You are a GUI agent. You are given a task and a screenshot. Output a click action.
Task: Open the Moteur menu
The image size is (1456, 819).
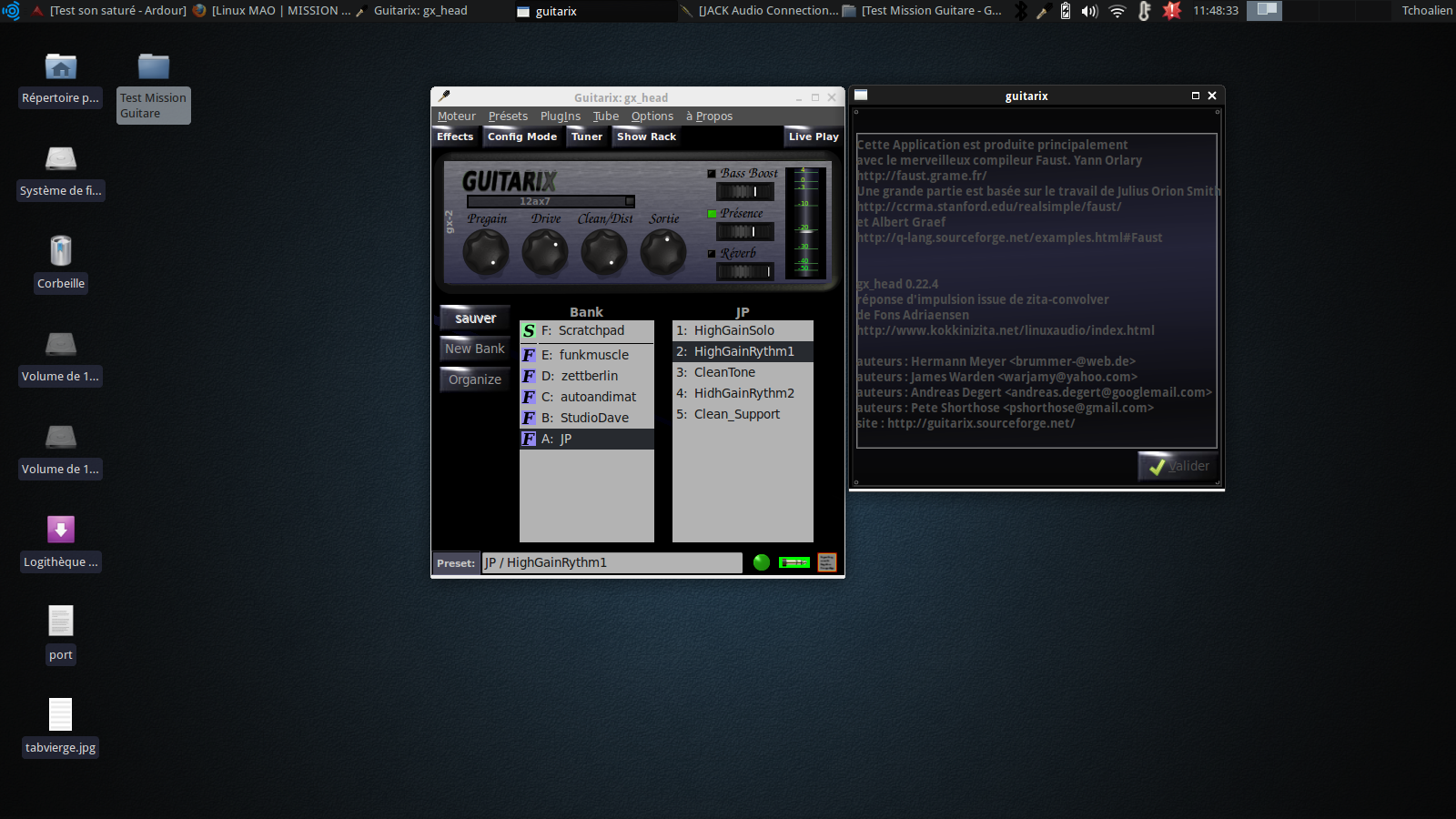pos(457,116)
